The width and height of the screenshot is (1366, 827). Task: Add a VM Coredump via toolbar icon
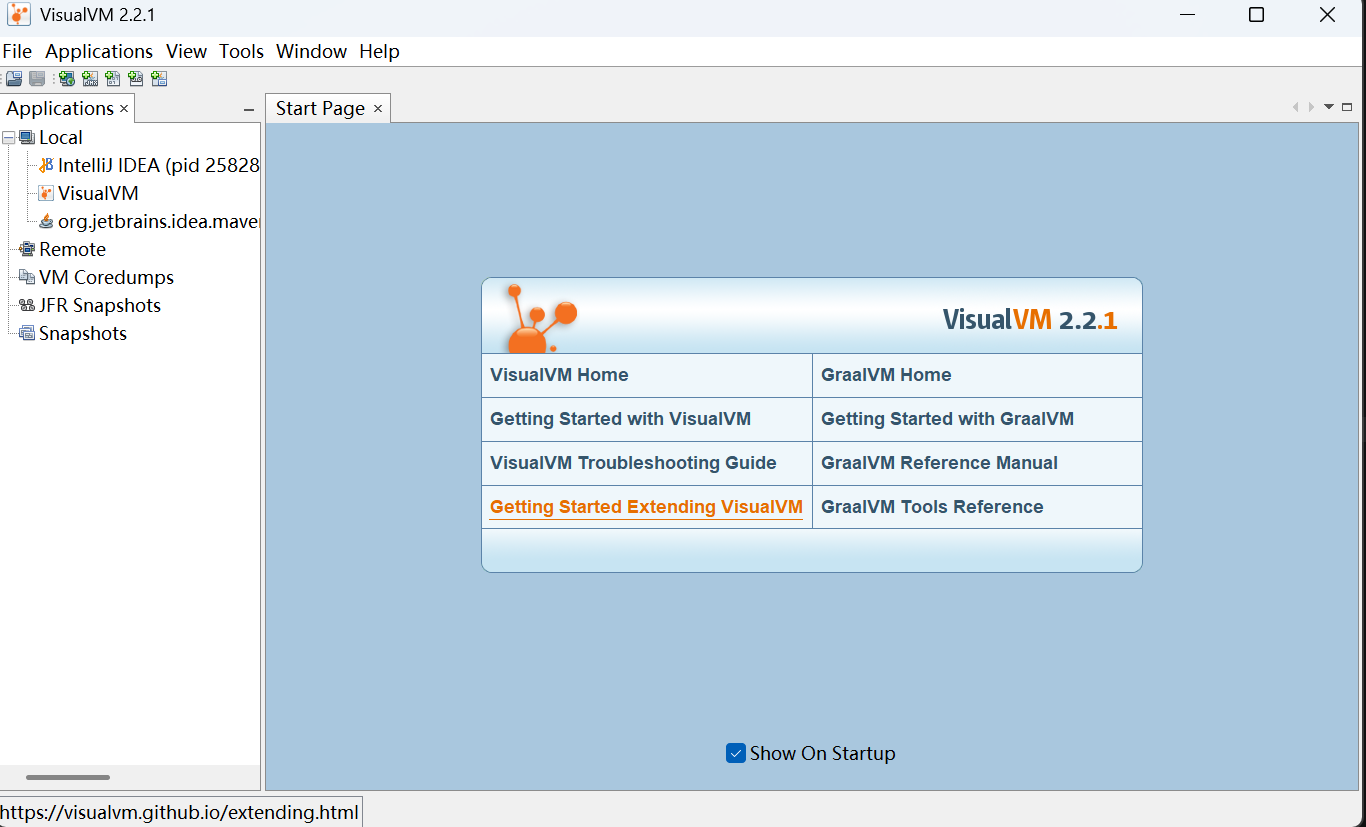tap(113, 79)
